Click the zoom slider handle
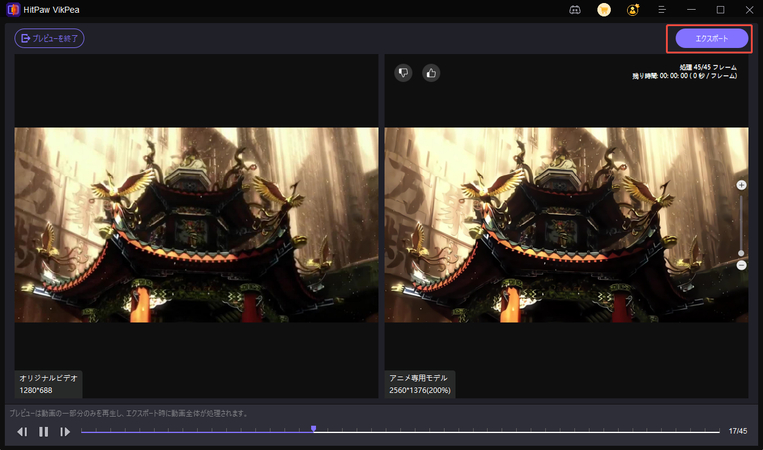763x450 pixels. 741,253
